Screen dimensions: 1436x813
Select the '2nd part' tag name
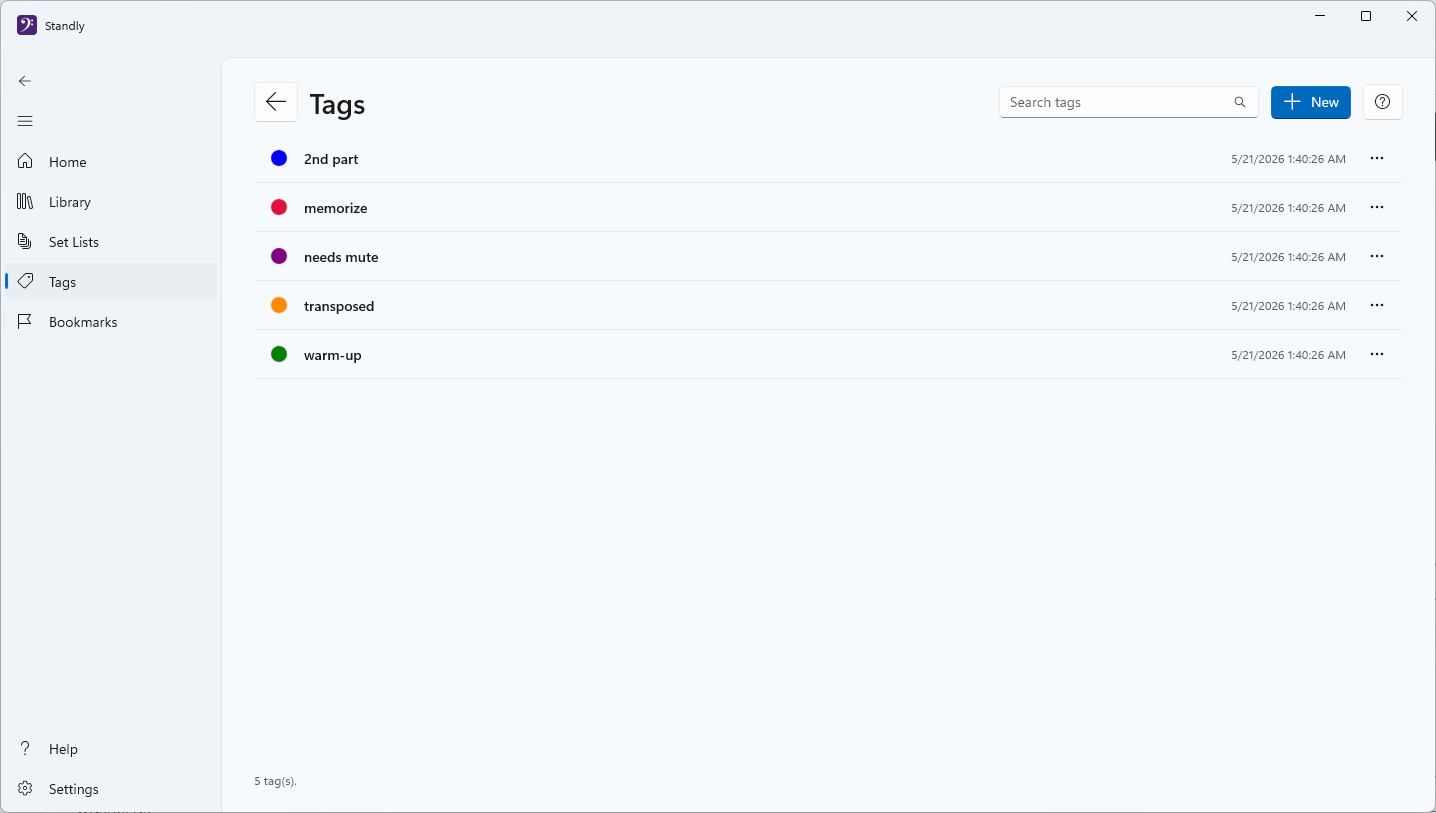(331, 159)
